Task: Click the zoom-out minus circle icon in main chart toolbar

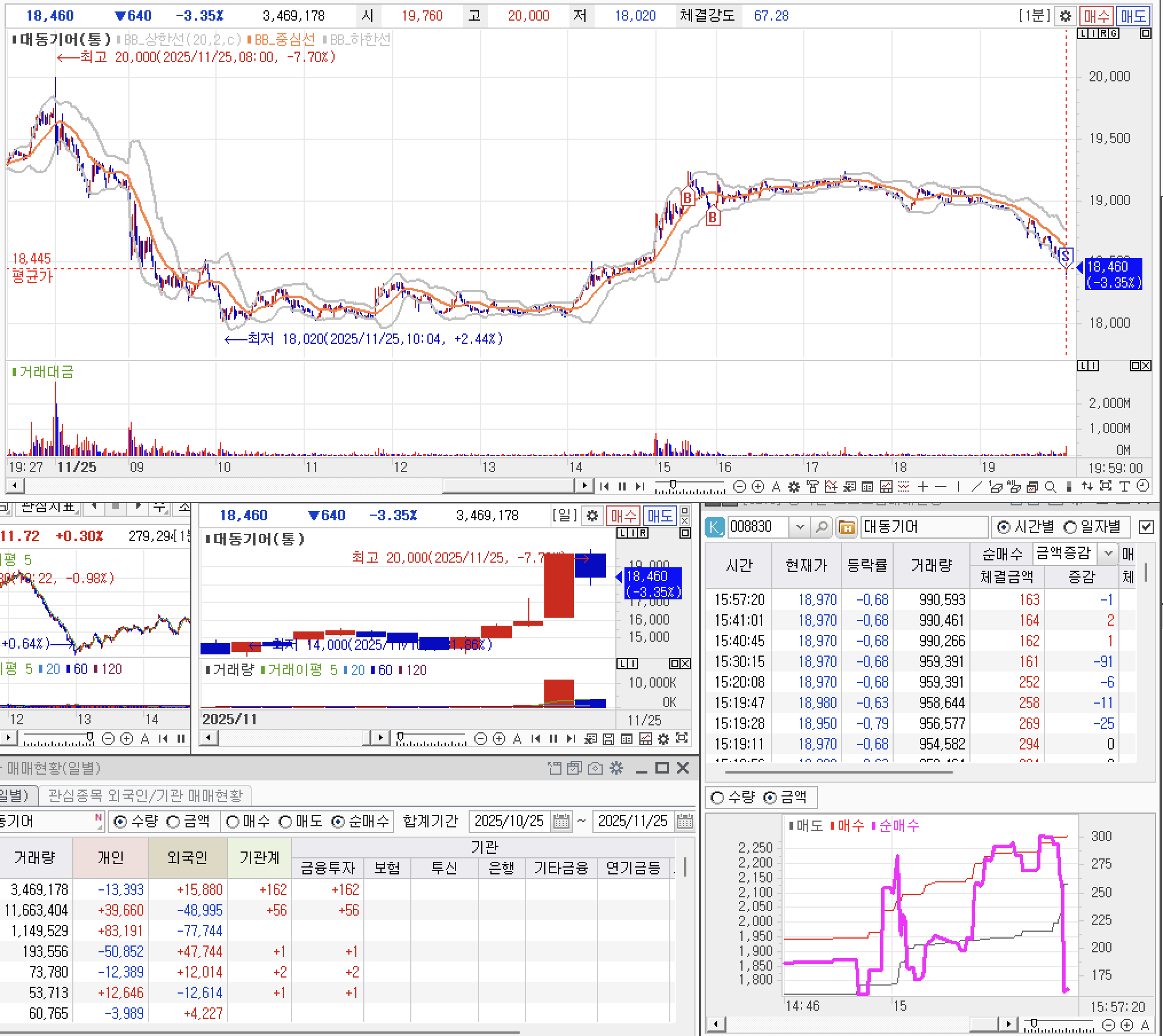Action: (x=740, y=486)
